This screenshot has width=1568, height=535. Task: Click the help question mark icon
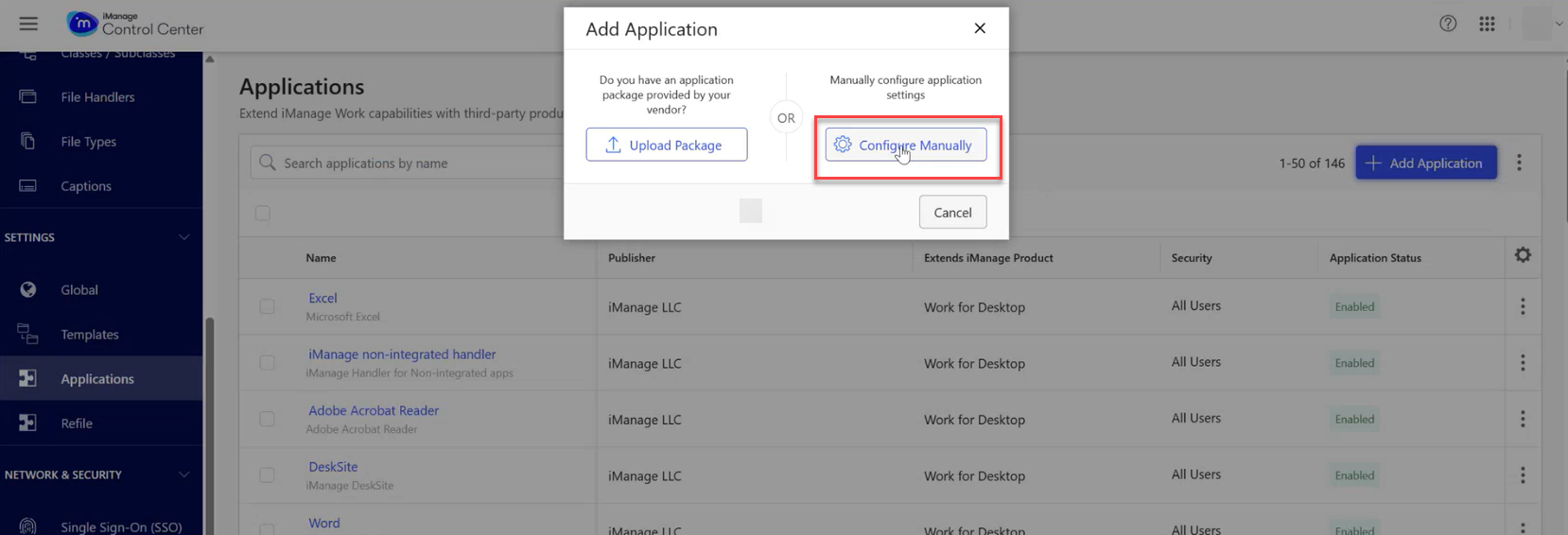pos(1448,24)
